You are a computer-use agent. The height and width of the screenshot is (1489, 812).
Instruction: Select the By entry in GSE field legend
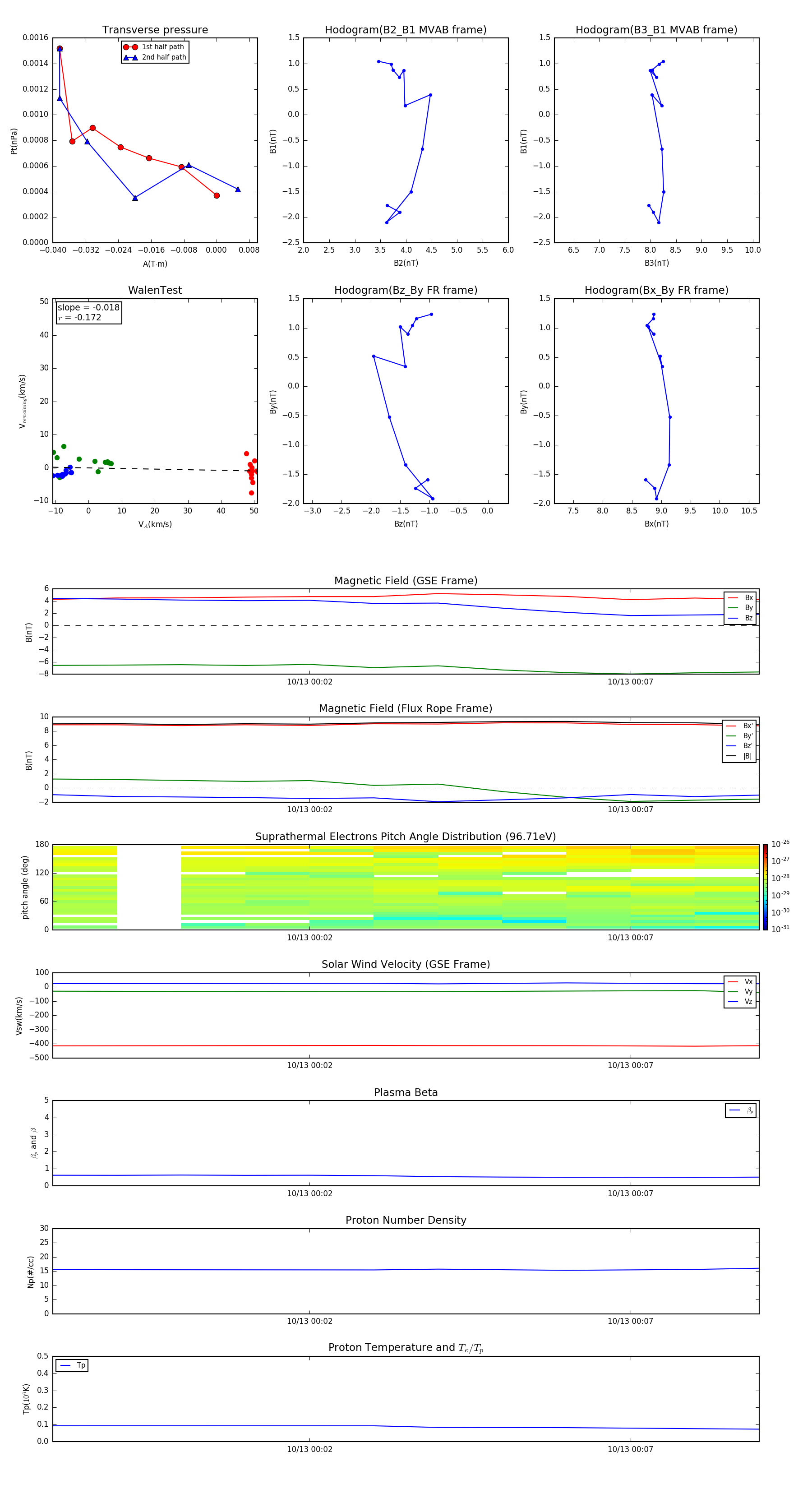(740, 607)
